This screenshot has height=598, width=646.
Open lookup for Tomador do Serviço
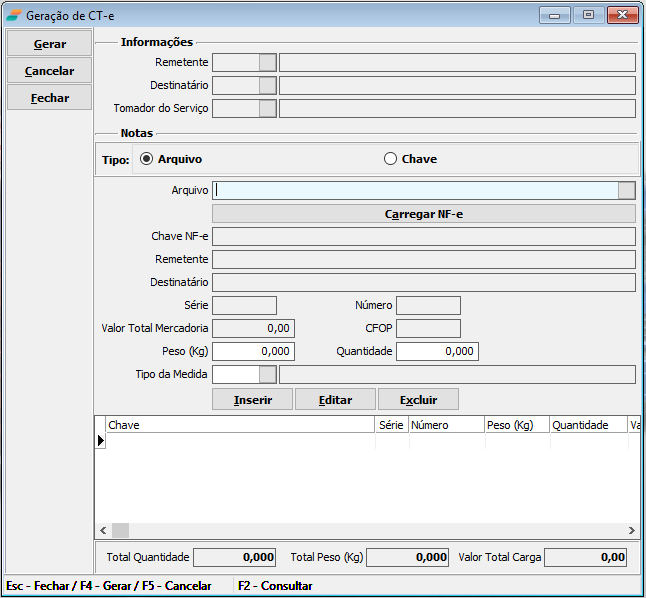click(x=267, y=108)
